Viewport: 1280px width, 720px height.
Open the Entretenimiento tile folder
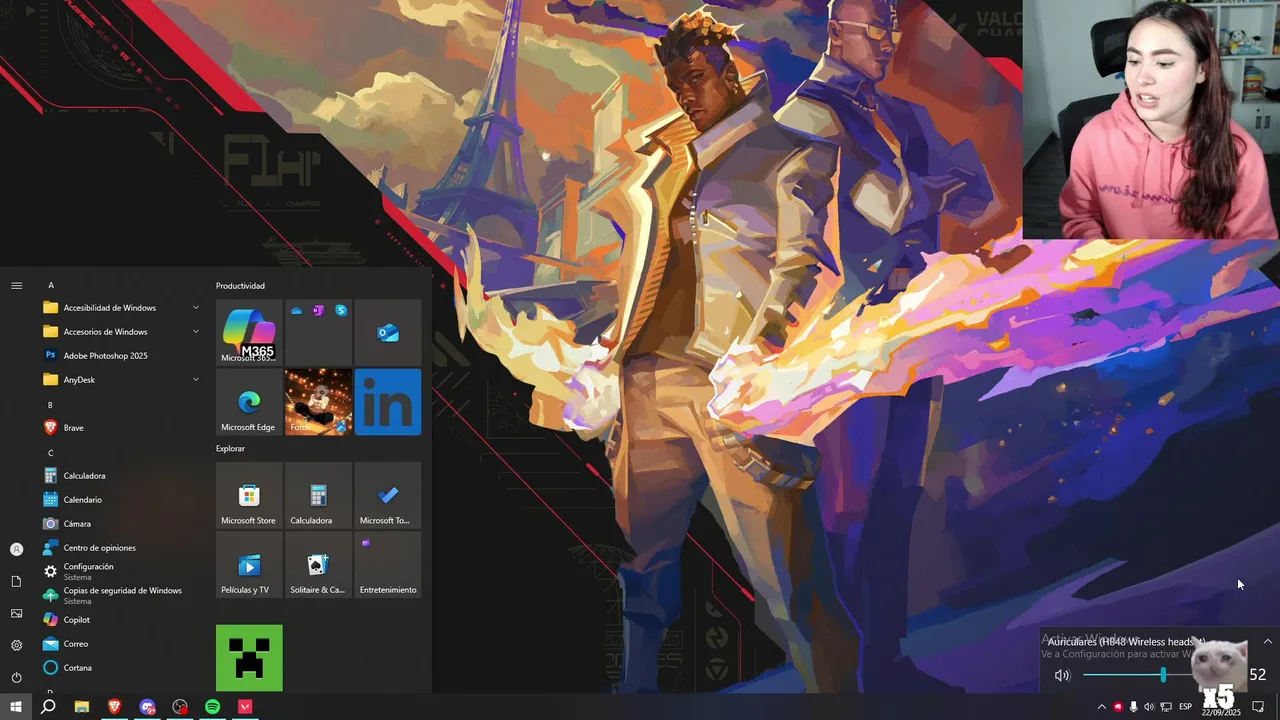(388, 564)
